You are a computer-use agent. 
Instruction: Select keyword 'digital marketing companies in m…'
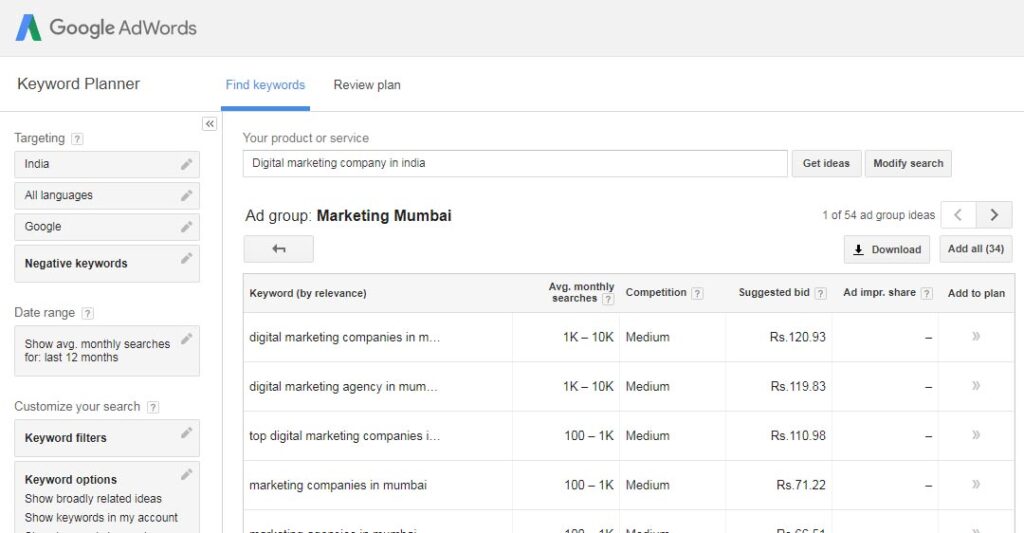(344, 338)
